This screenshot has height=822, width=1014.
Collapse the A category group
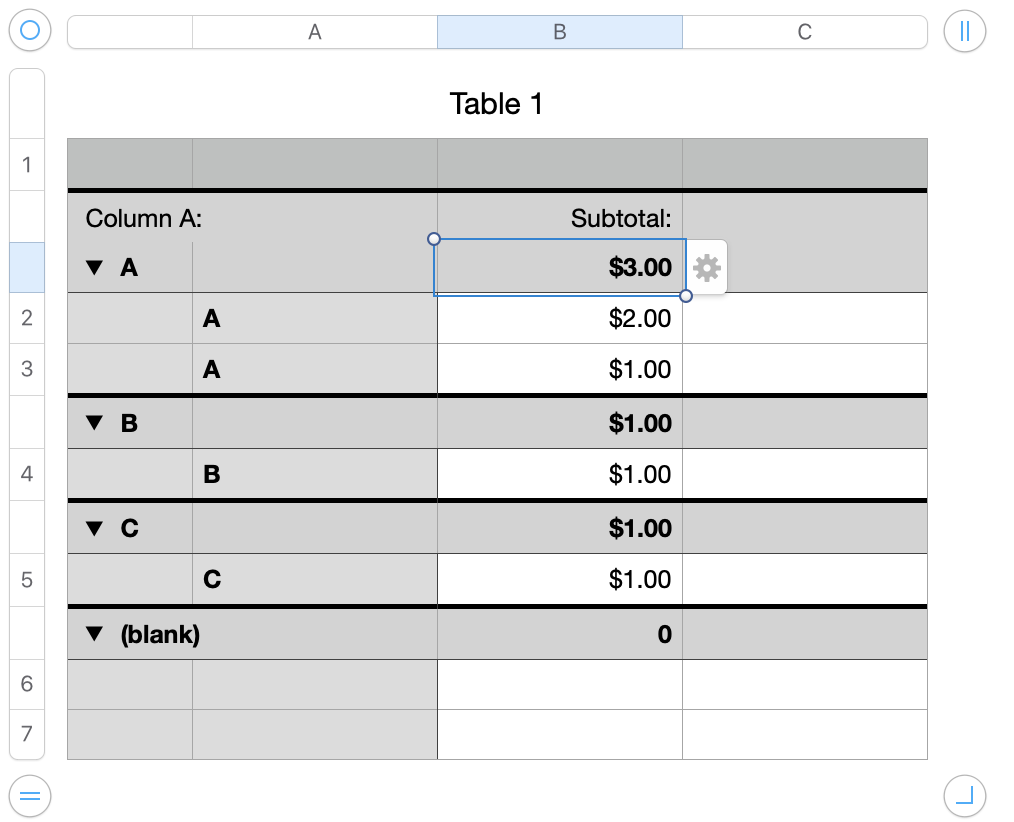tap(95, 268)
